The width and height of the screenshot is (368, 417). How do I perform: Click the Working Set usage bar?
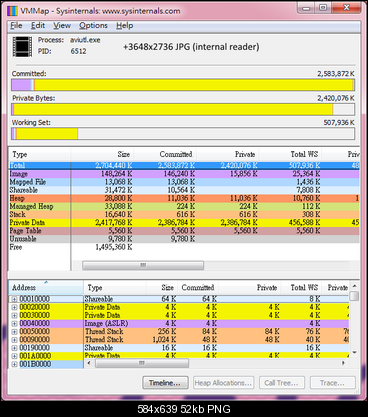[x=183, y=134]
